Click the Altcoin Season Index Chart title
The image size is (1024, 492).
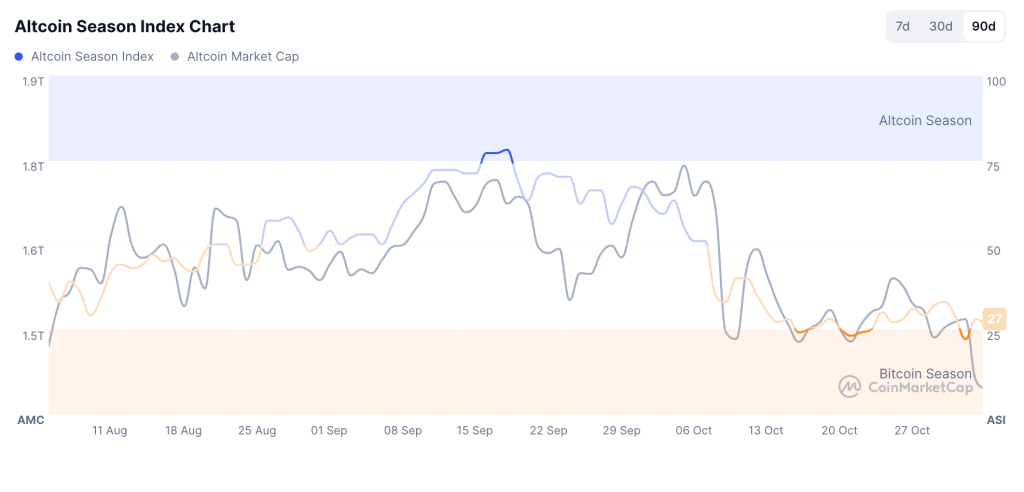tap(125, 26)
